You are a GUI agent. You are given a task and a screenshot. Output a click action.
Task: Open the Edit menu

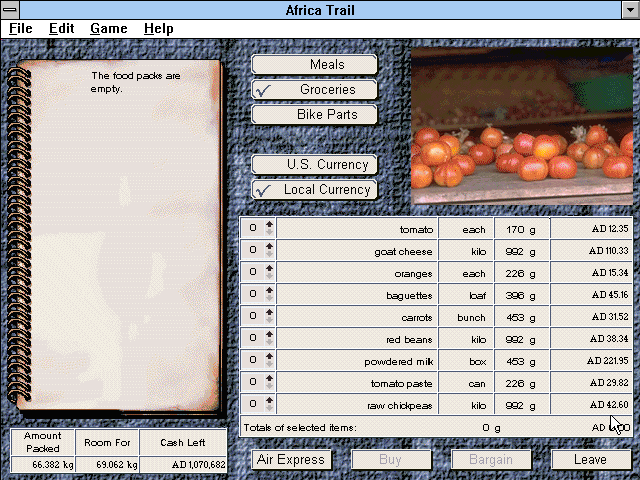[x=62, y=29]
